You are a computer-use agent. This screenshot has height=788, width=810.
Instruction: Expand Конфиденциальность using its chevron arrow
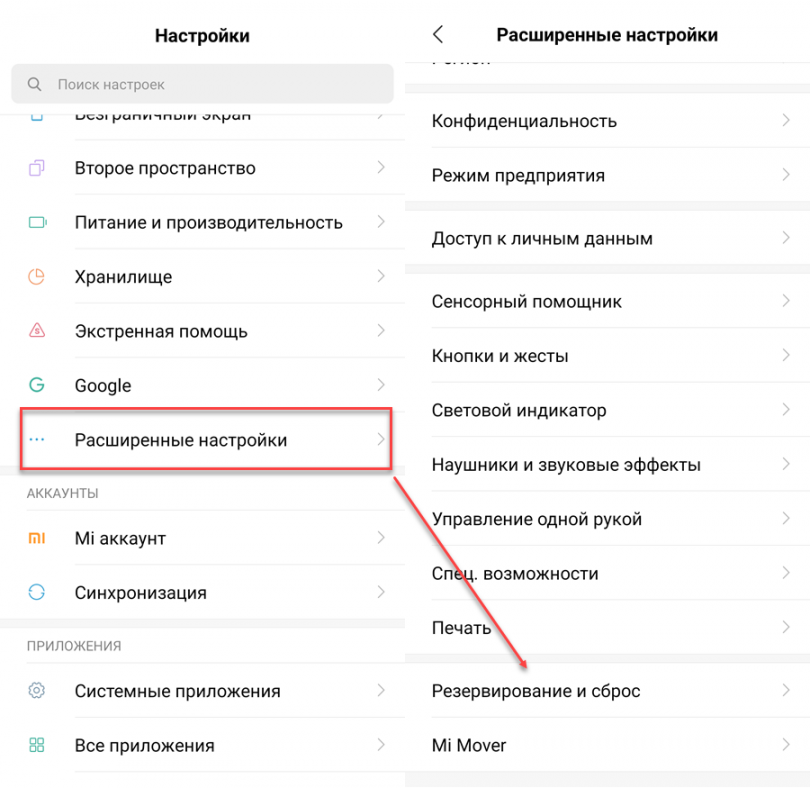pyautogui.click(x=786, y=121)
